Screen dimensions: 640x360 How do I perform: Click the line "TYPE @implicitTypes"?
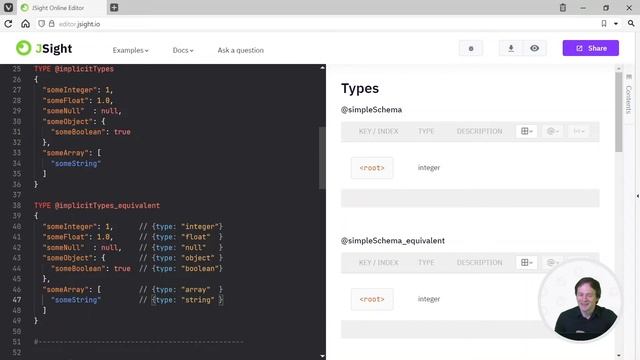point(74,69)
